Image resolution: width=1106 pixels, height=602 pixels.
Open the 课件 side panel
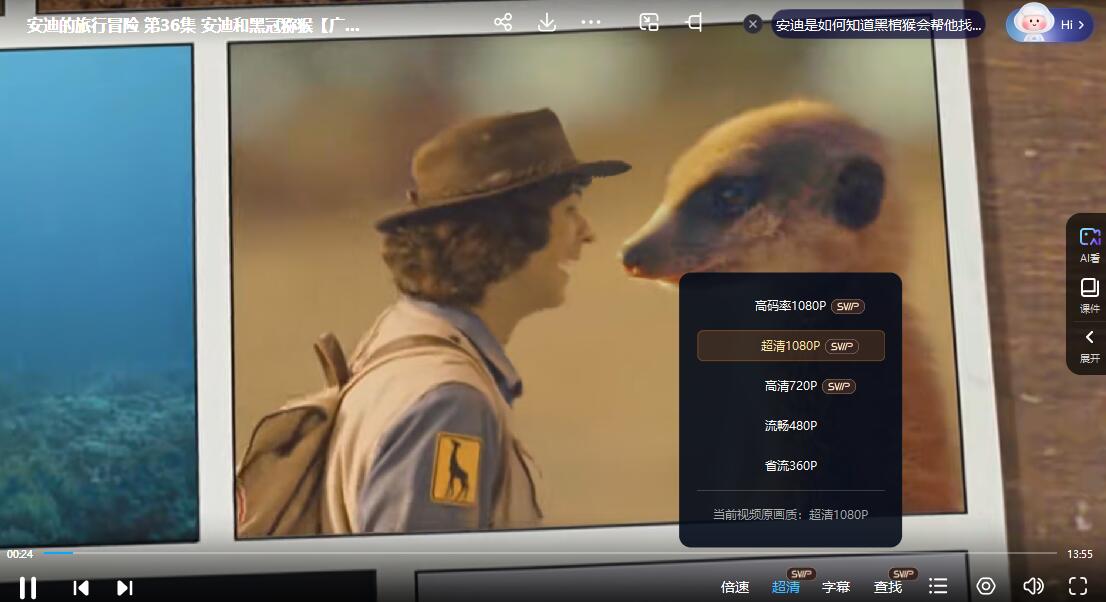[x=1089, y=296]
